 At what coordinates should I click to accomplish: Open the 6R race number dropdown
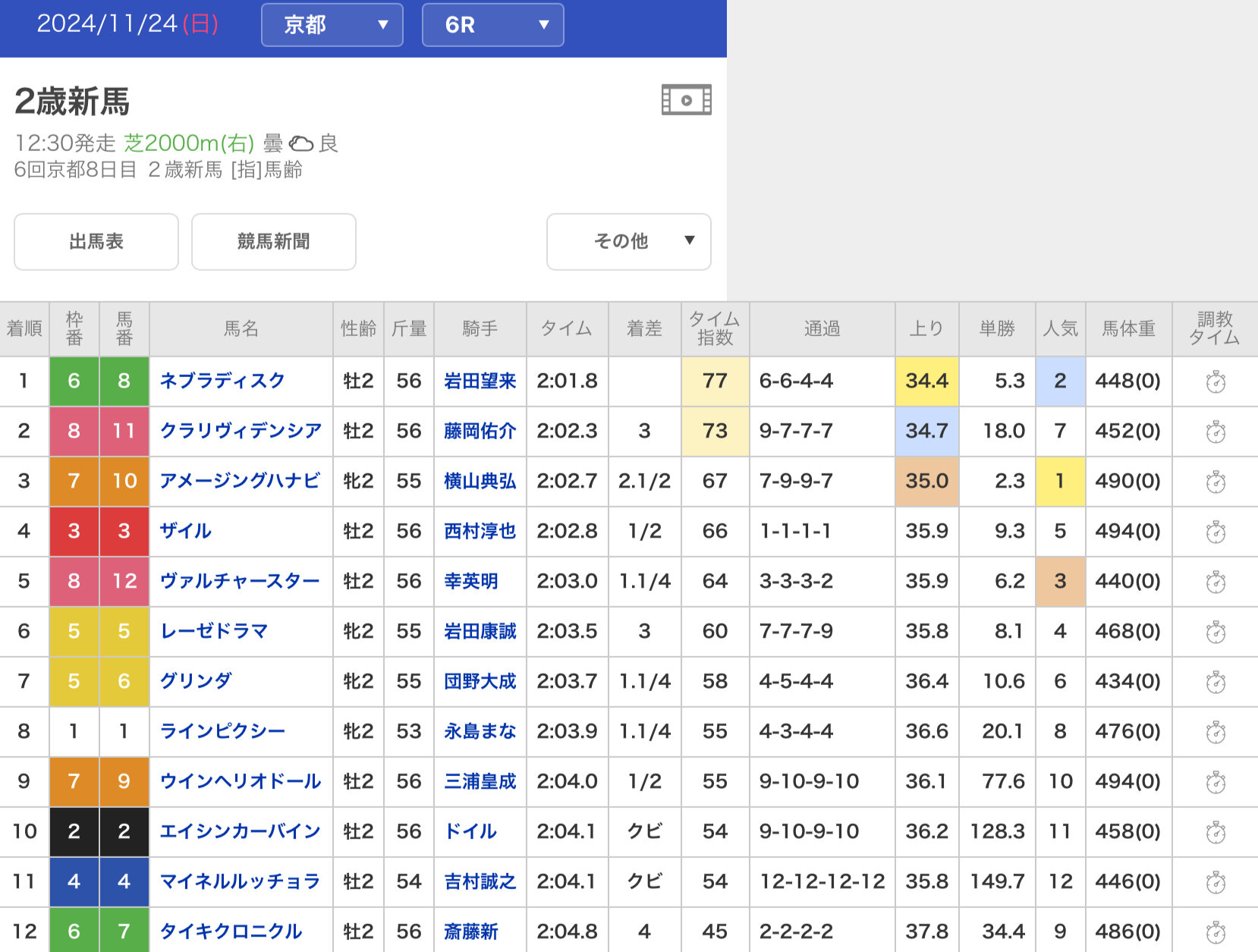492,25
